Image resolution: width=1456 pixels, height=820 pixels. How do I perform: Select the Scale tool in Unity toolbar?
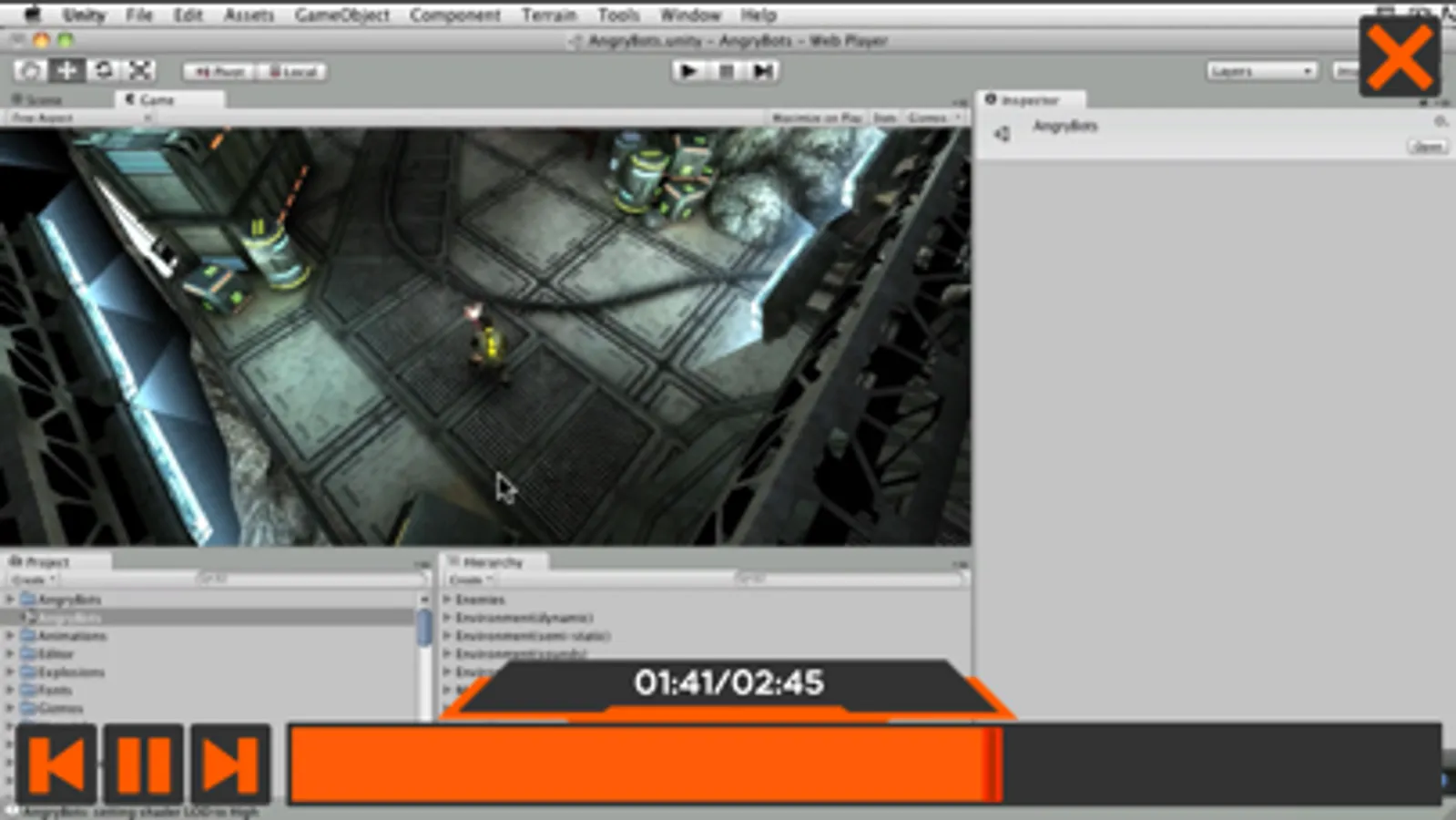coord(139,70)
